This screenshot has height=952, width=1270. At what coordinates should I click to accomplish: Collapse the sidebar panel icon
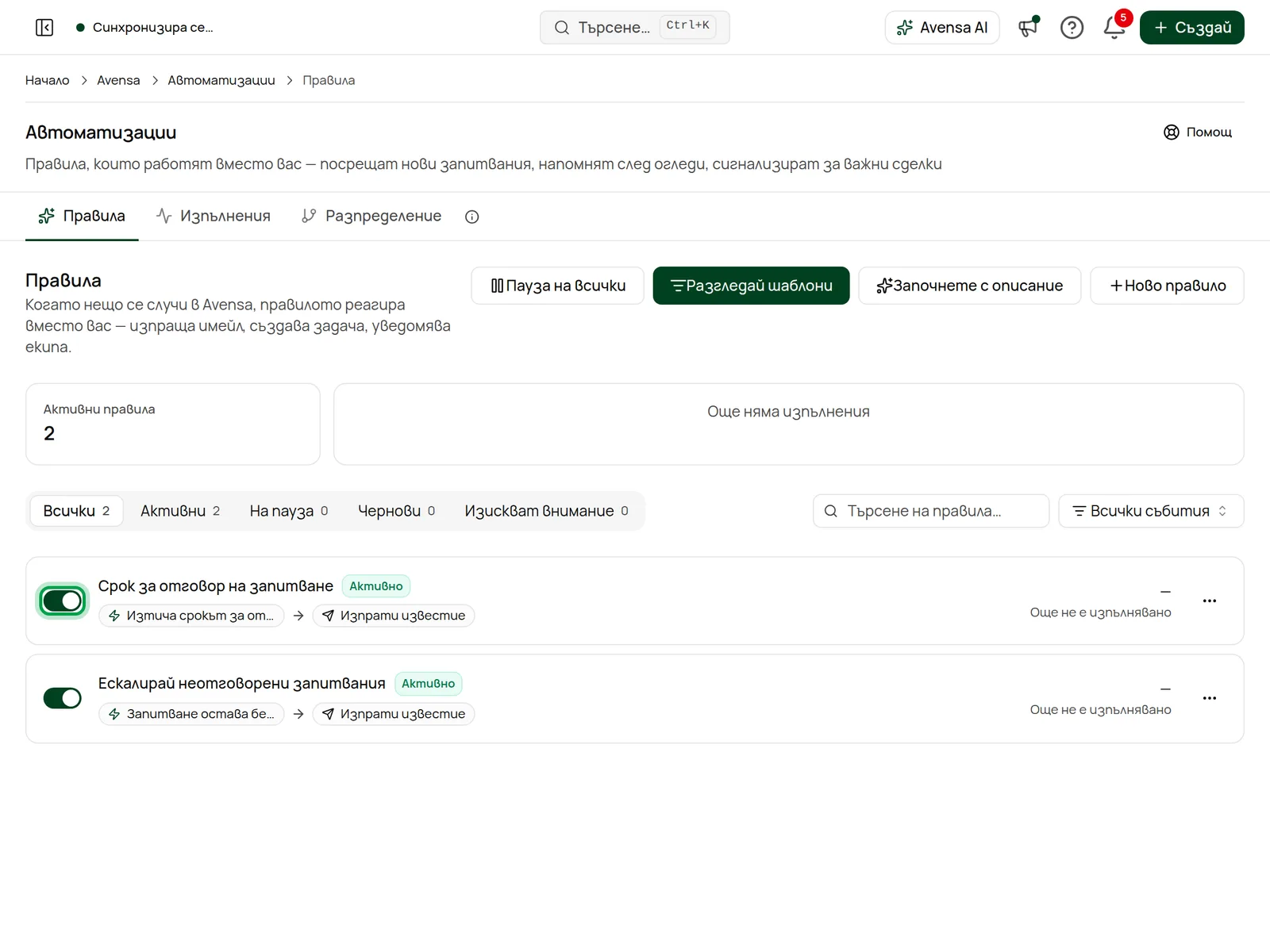coord(44,28)
